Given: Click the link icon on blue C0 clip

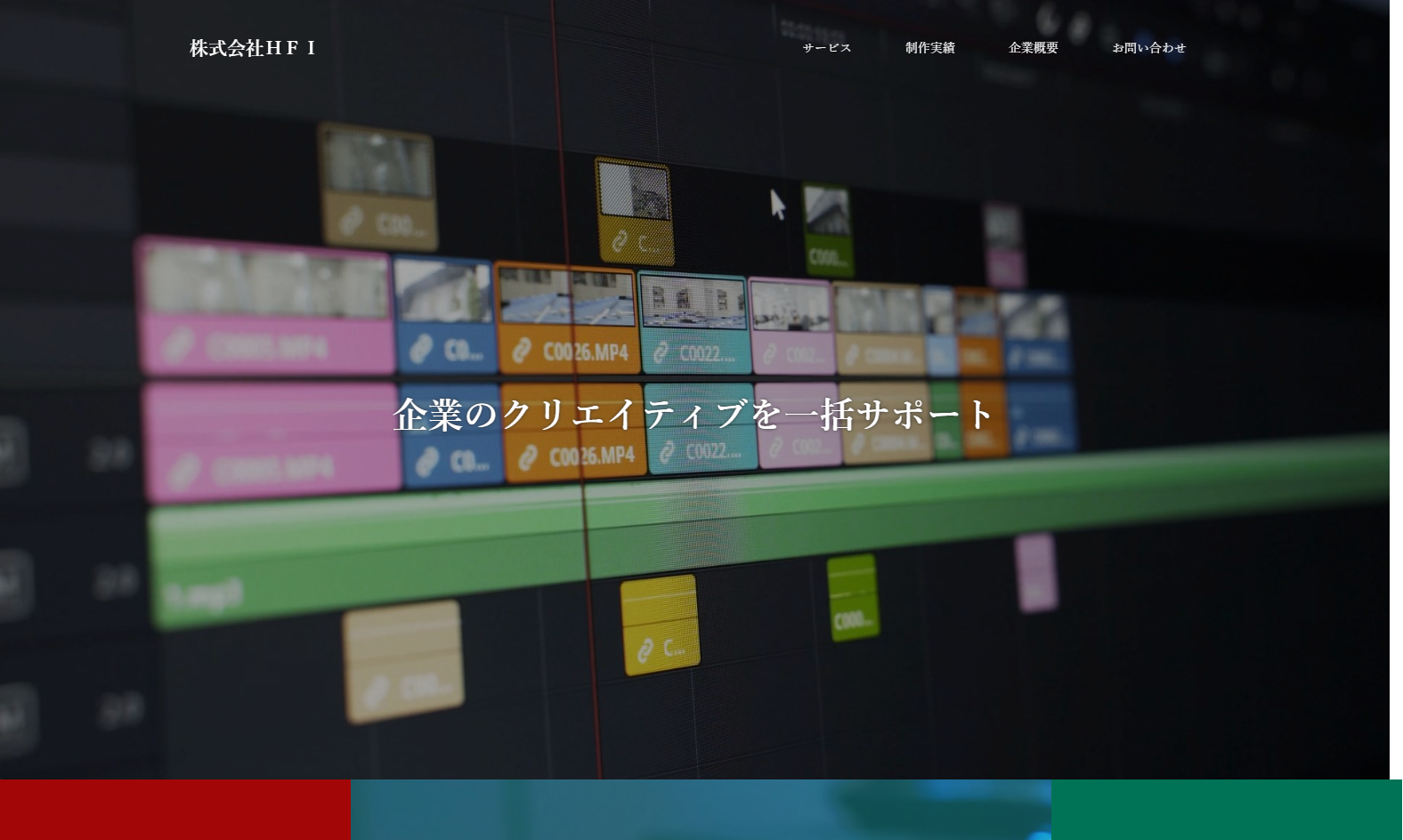Looking at the screenshot, I should (421, 350).
